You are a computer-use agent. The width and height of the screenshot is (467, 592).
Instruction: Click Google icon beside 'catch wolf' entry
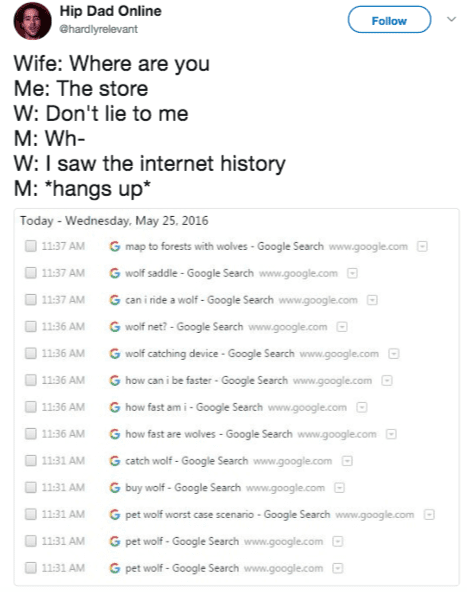pyautogui.click(x=114, y=461)
